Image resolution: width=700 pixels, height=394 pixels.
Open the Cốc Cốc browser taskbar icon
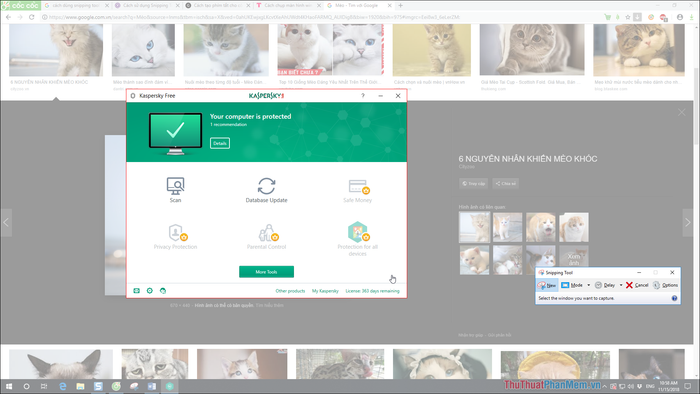(116, 386)
